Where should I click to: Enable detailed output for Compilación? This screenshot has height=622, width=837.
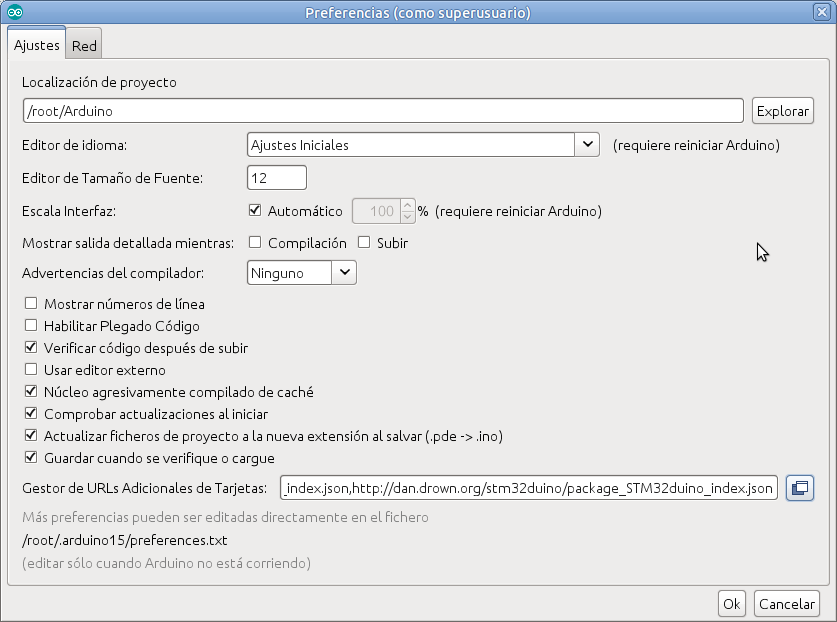255,243
